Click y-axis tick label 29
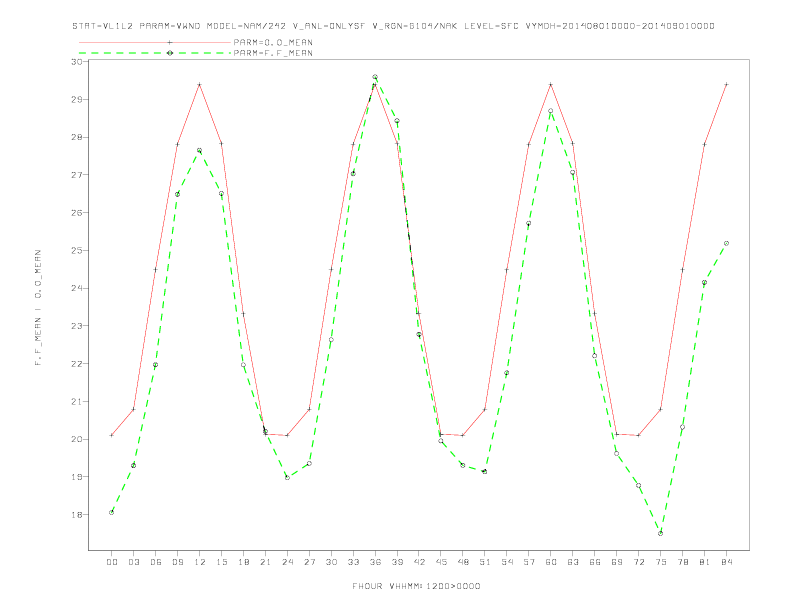 point(76,99)
